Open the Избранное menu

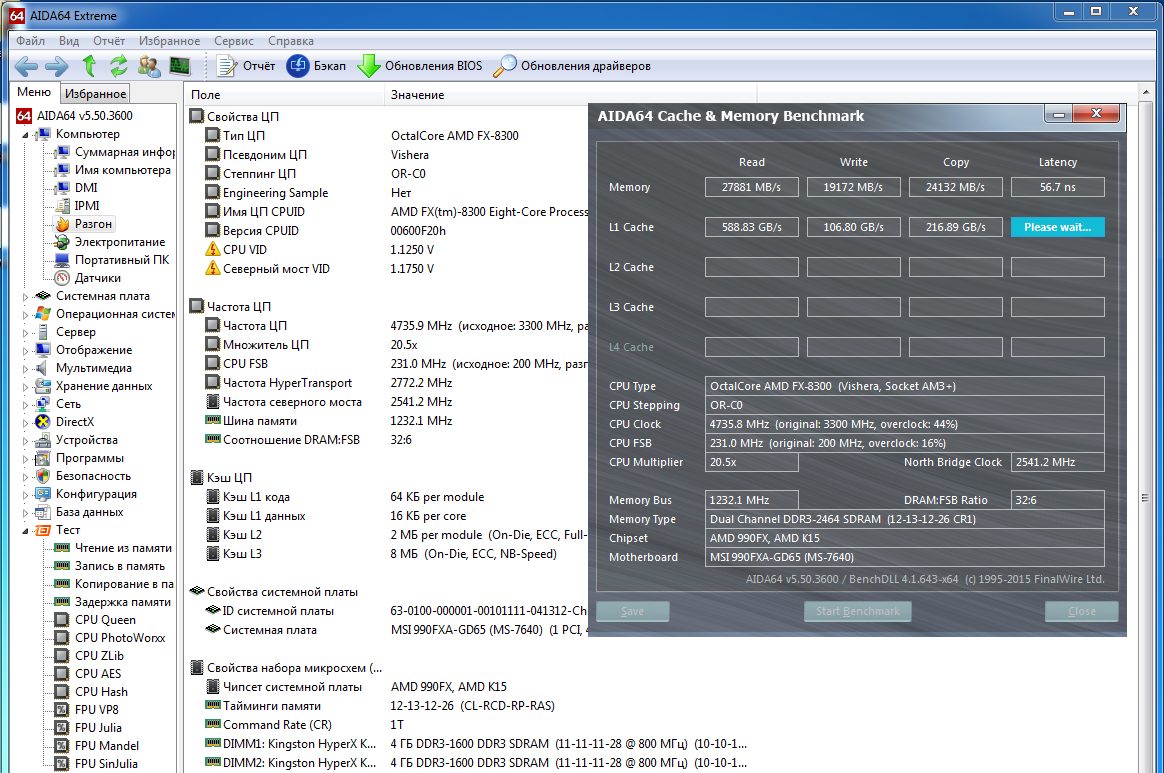coord(169,41)
